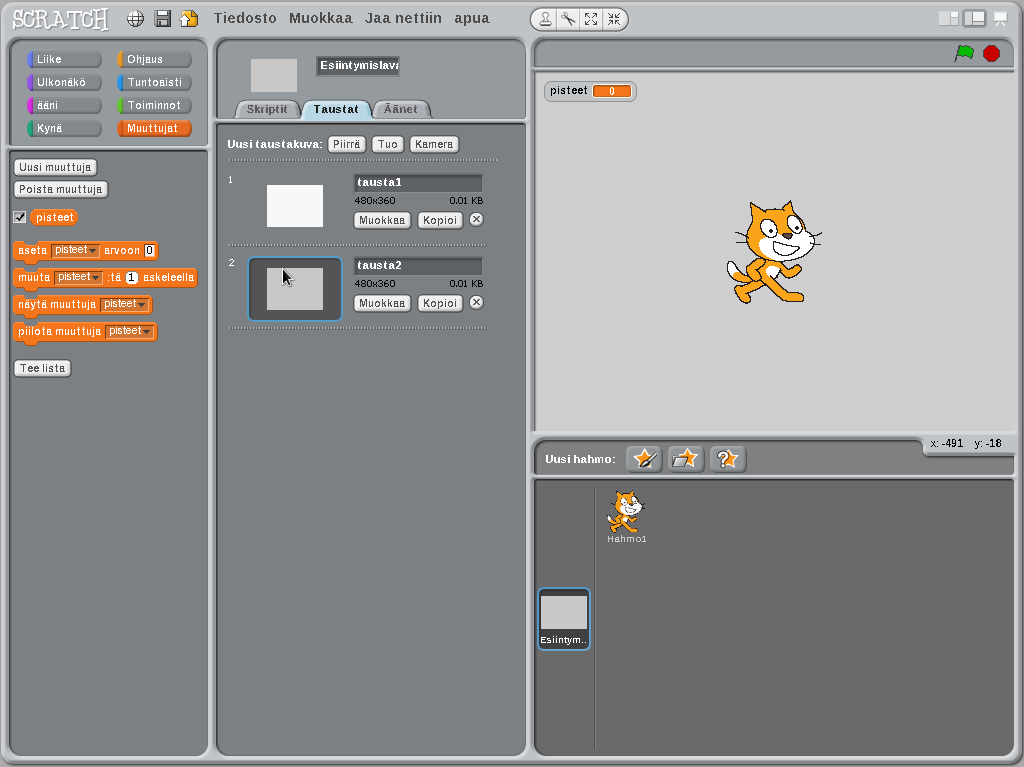The image size is (1024, 767).
Task: Click Poista muuttuja button
Action: [x=61, y=189]
